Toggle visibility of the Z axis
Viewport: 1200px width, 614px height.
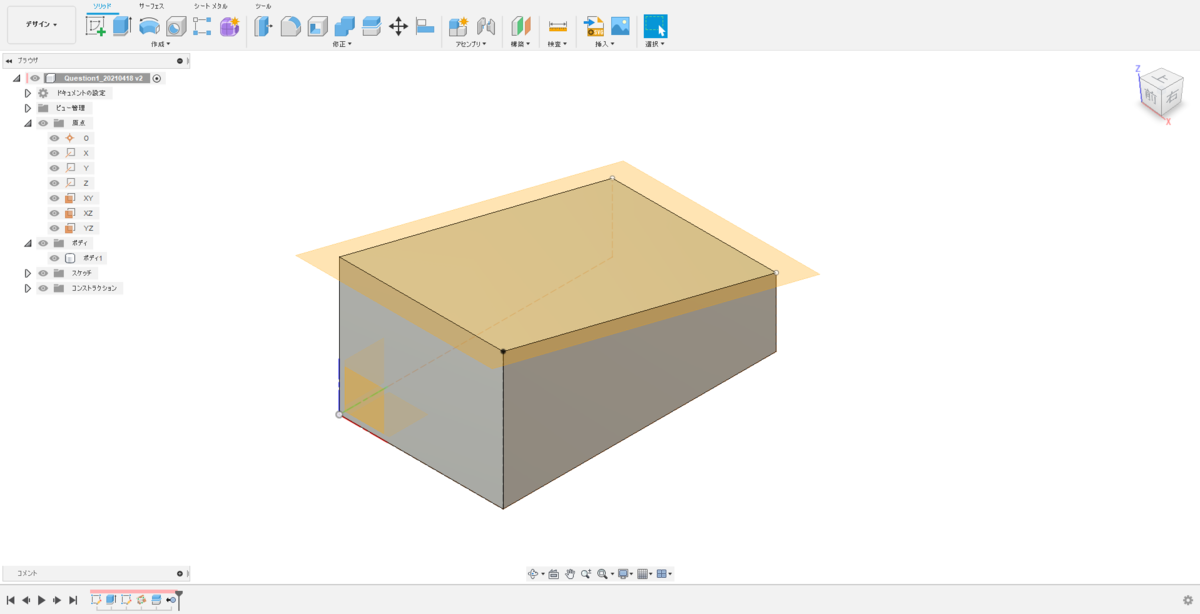[55, 183]
